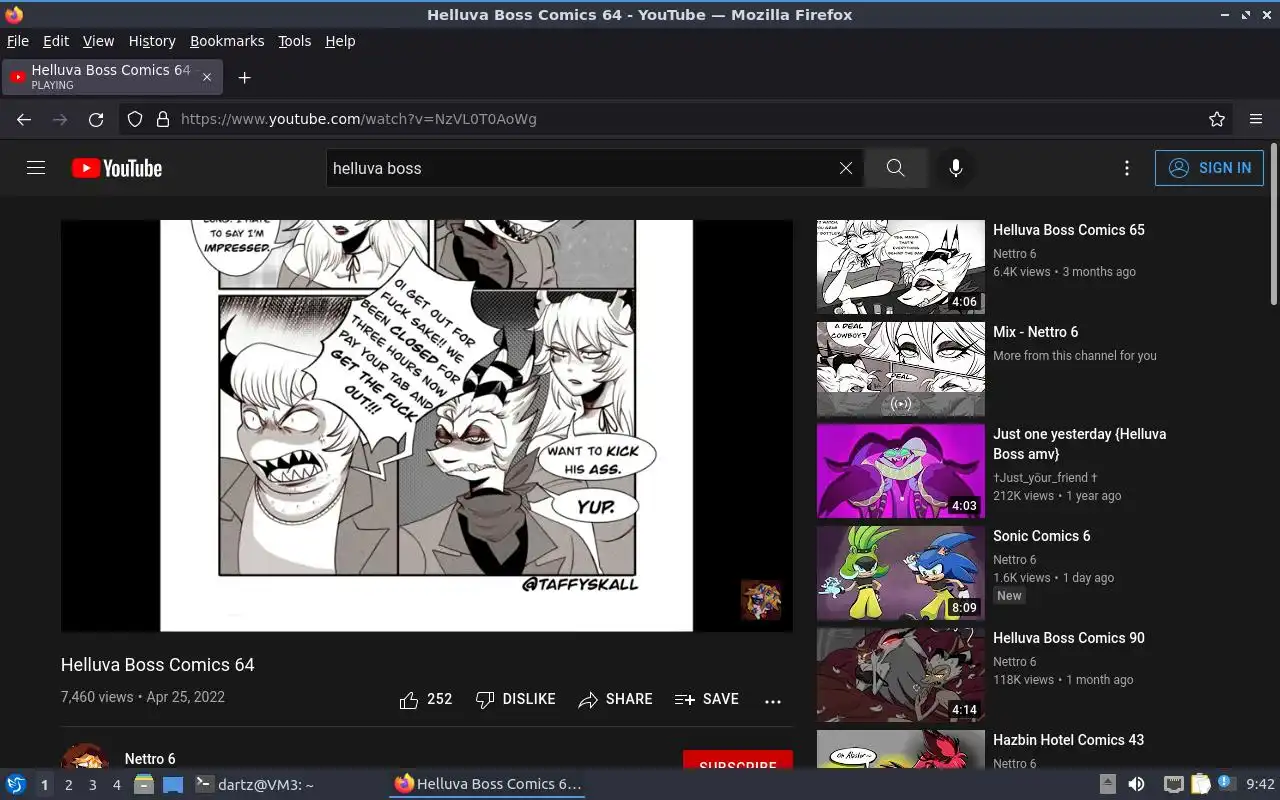Click the Firefox address bar URL
Image resolution: width=1280 pixels, height=800 pixels.
359,119
